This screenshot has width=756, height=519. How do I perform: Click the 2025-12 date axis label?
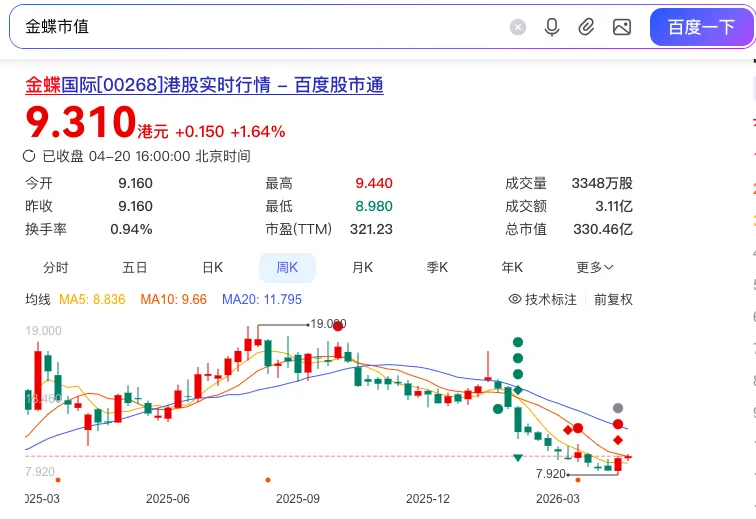tap(428, 499)
